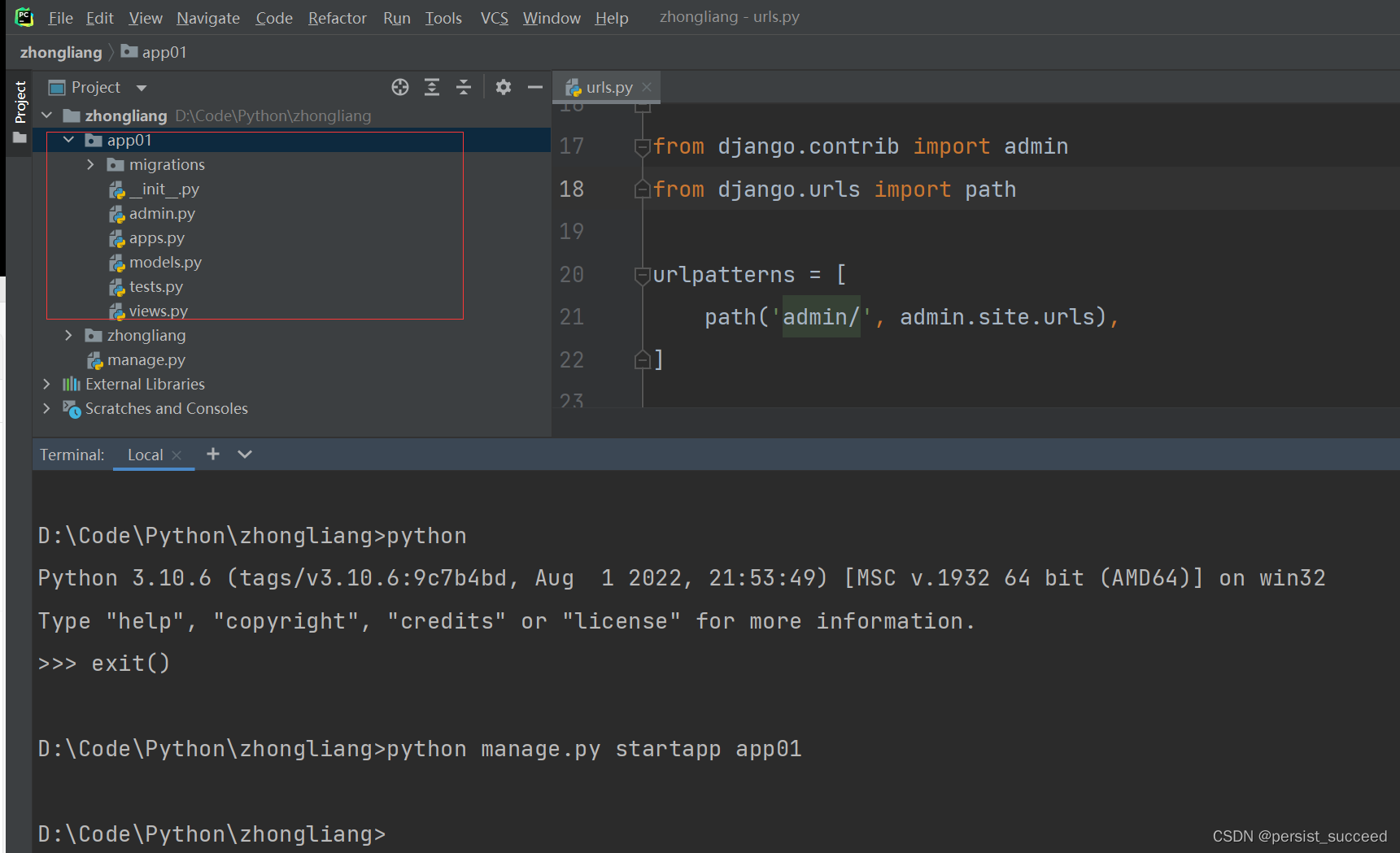Click the Scratches and Consoles icon
1400x853 pixels.
tap(72, 409)
